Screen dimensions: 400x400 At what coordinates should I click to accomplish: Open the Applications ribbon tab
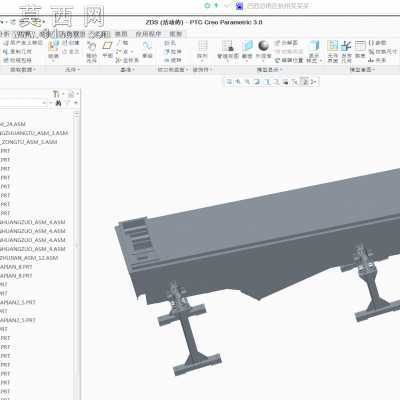pos(148,34)
